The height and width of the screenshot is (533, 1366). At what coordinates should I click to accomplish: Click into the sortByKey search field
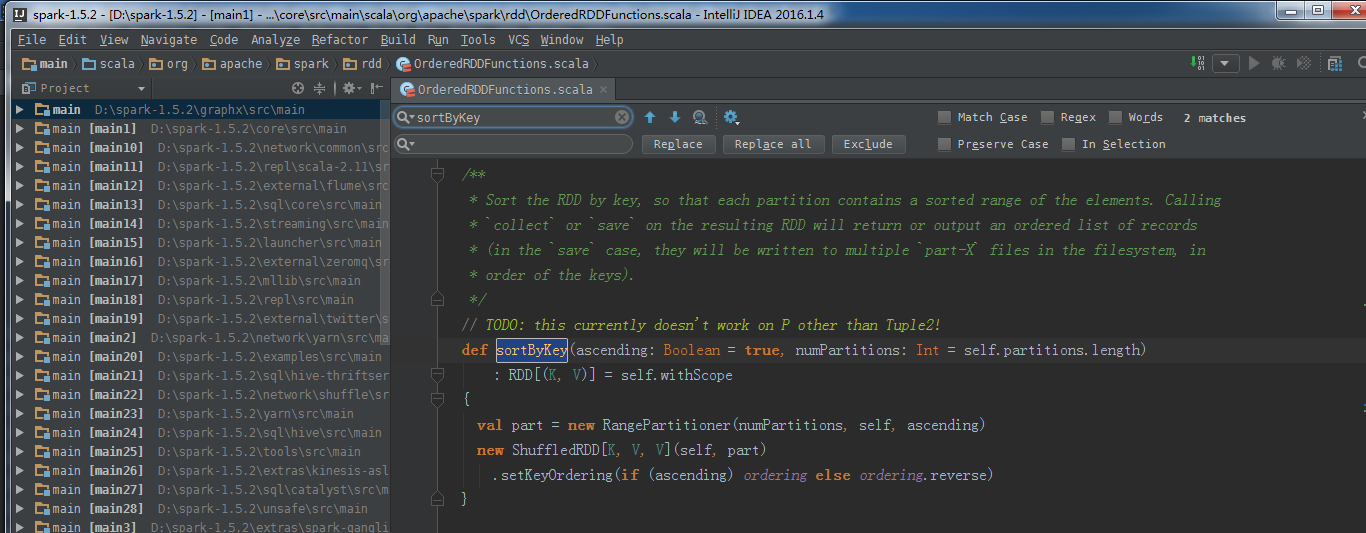514,117
